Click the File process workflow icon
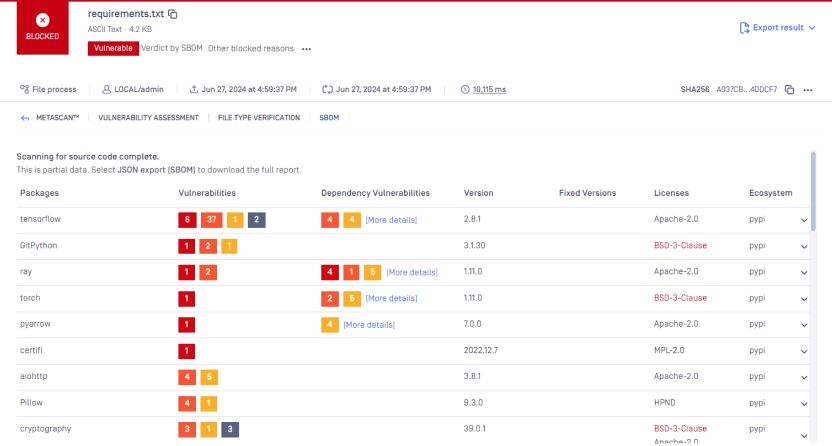Viewport: 832px width, 446px height. (24, 89)
